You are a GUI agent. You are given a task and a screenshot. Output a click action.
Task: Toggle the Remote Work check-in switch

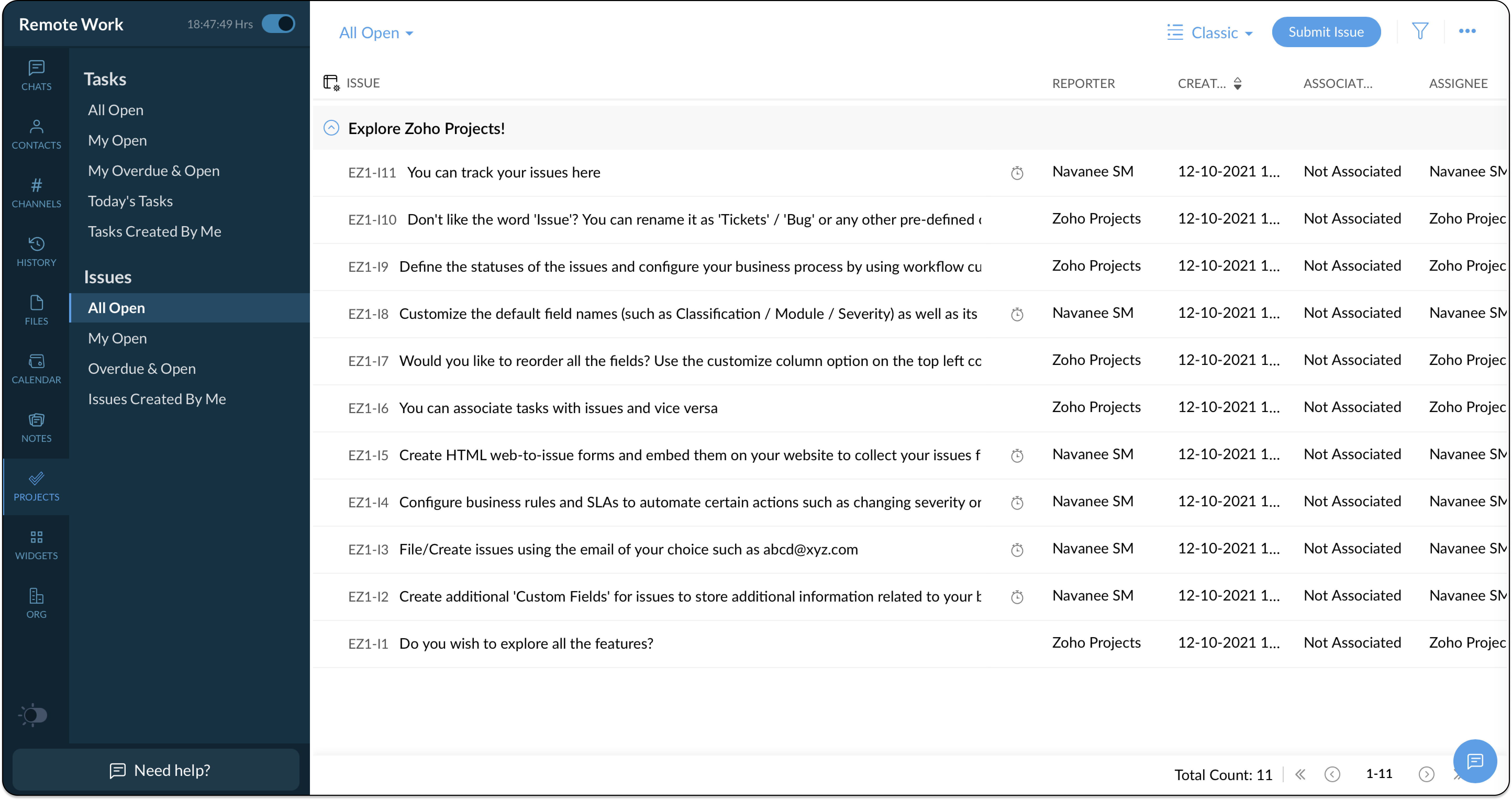pos(278,24)
